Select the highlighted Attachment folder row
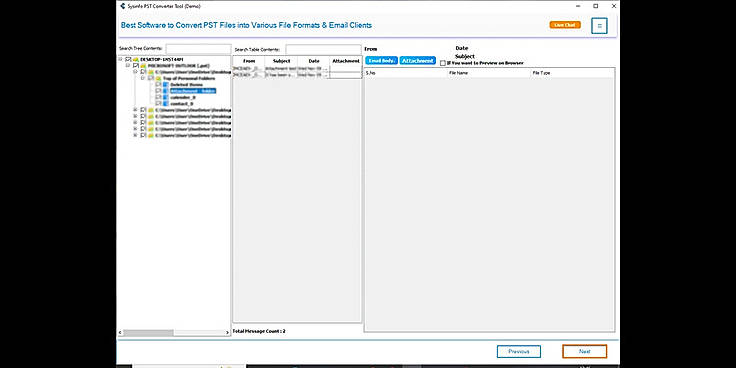 click(x=193, y=91)
